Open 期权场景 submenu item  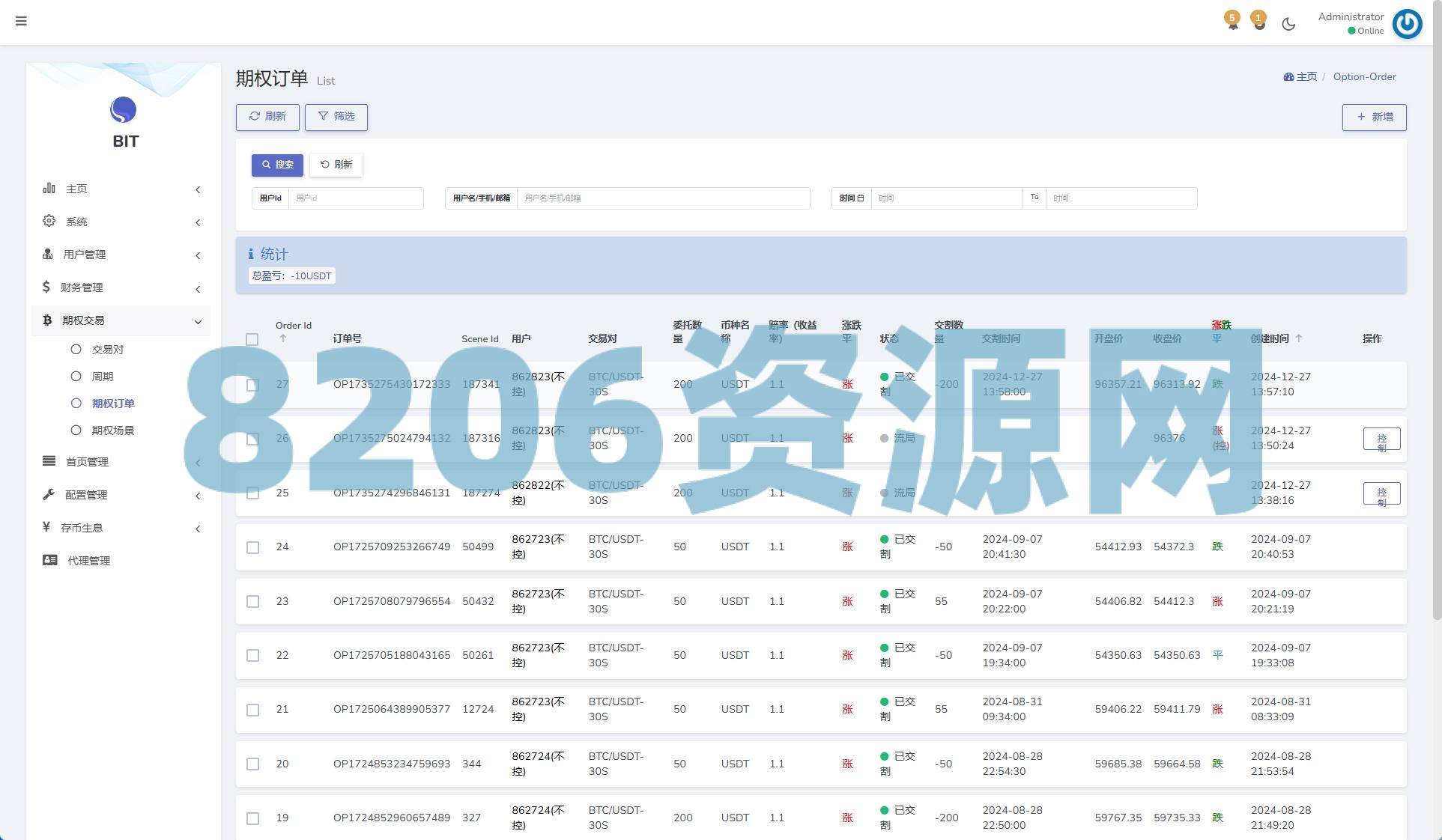tap(113, 430)
